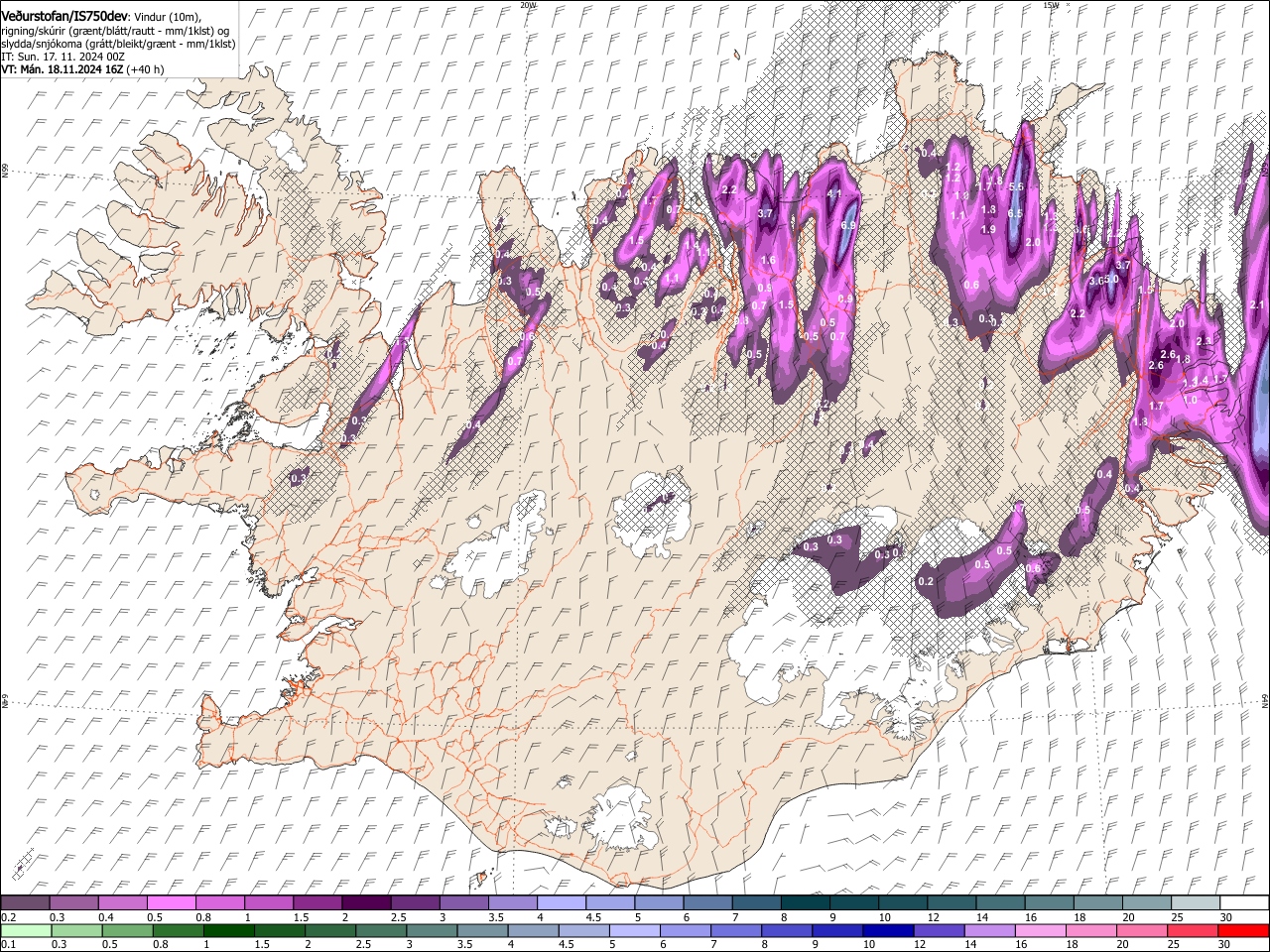Click snow legend swatch between 2.5 and 3

[415, 902]
